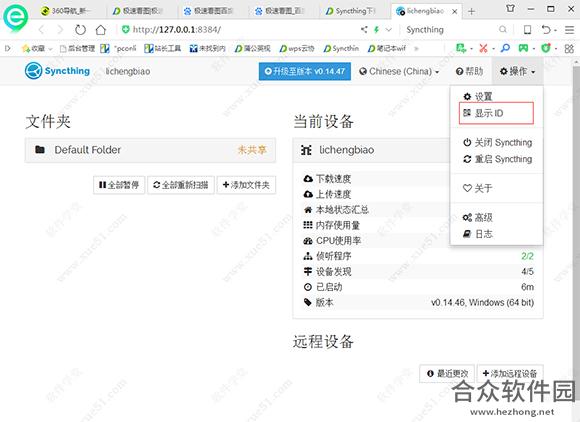Screen dimensions: 580x422
Task: Click the browser forward arrow
Action: [x=60, y=30]
